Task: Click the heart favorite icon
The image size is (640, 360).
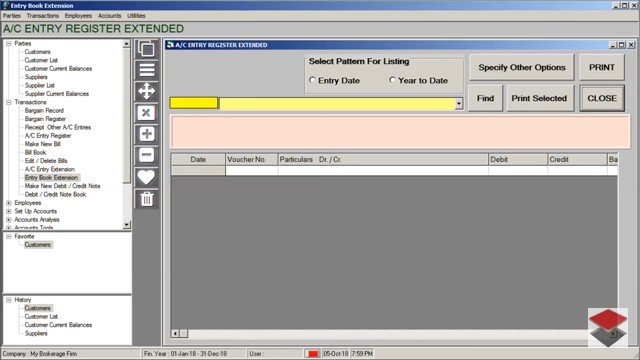Action: 147,177
